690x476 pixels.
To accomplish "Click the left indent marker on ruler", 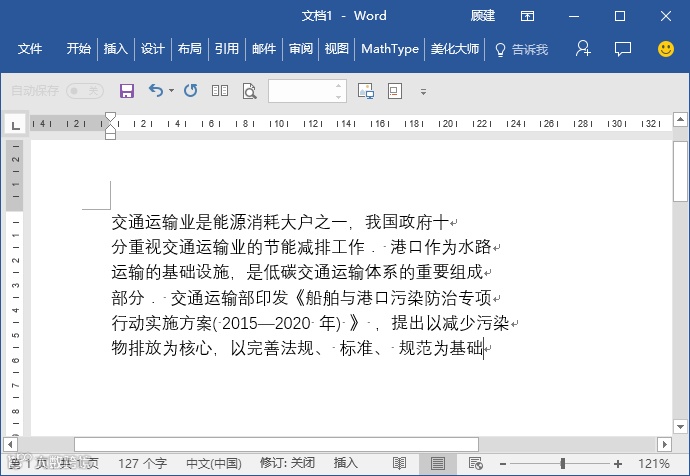I will pyautogui.click(x=110, y=134).
